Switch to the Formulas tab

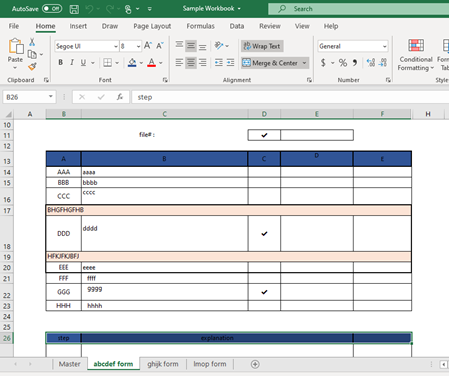tap(200, 26)
